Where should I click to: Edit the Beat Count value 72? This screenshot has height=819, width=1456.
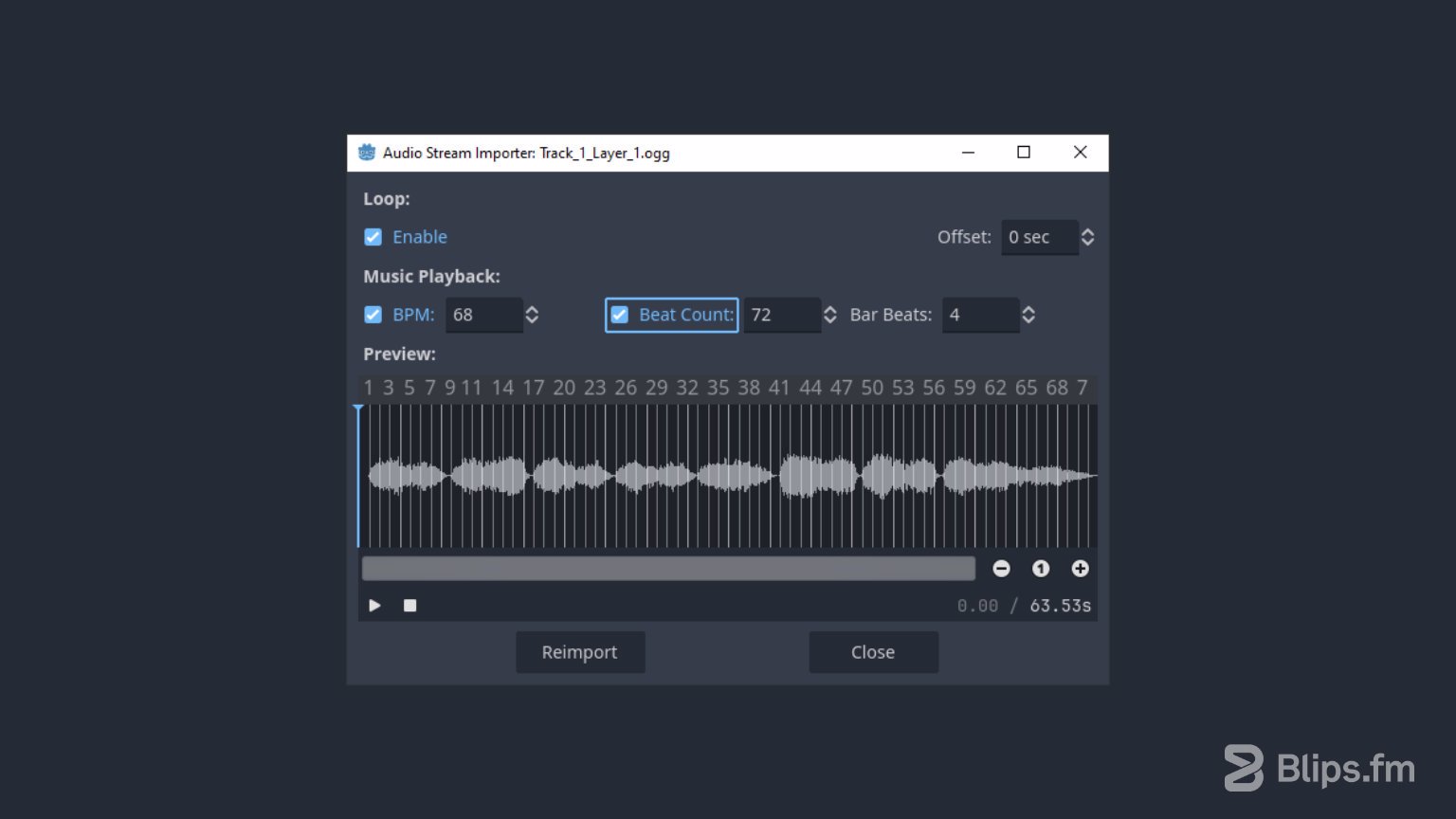coord(782,315)
